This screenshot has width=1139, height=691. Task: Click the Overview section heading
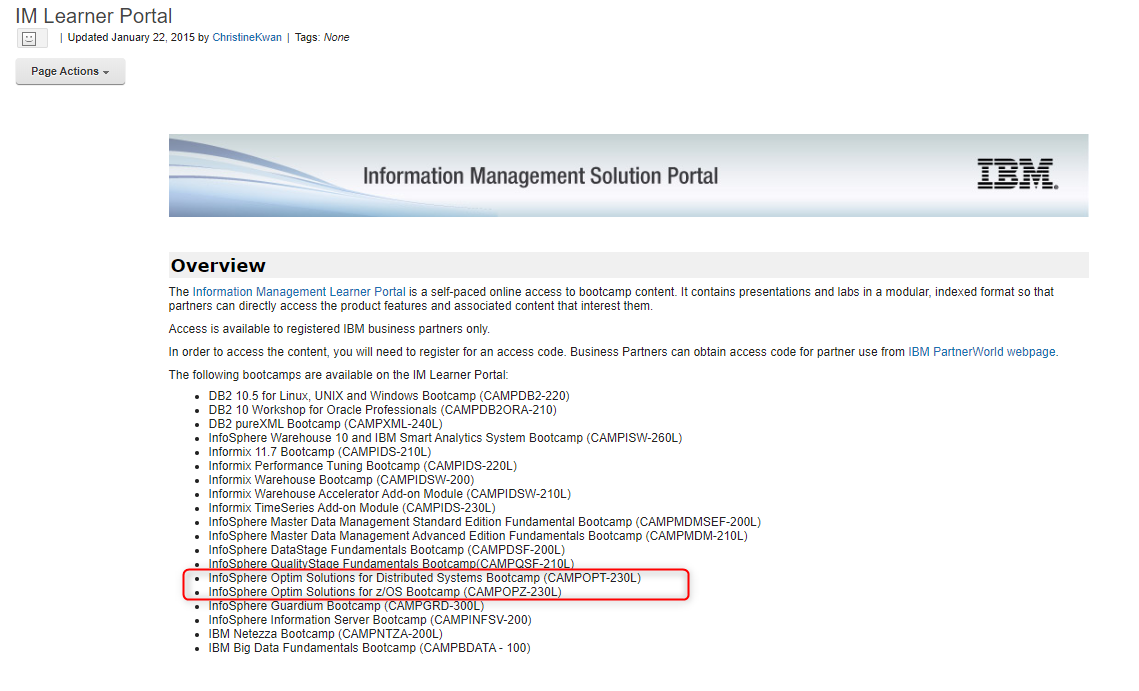[x=218, y=265]
